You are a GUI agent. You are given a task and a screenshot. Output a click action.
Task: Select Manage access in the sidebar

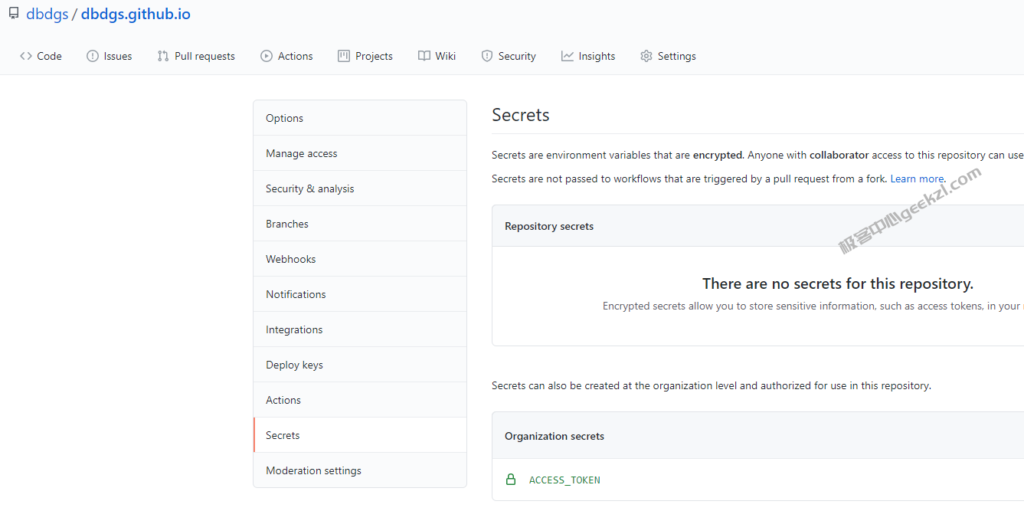360,154
